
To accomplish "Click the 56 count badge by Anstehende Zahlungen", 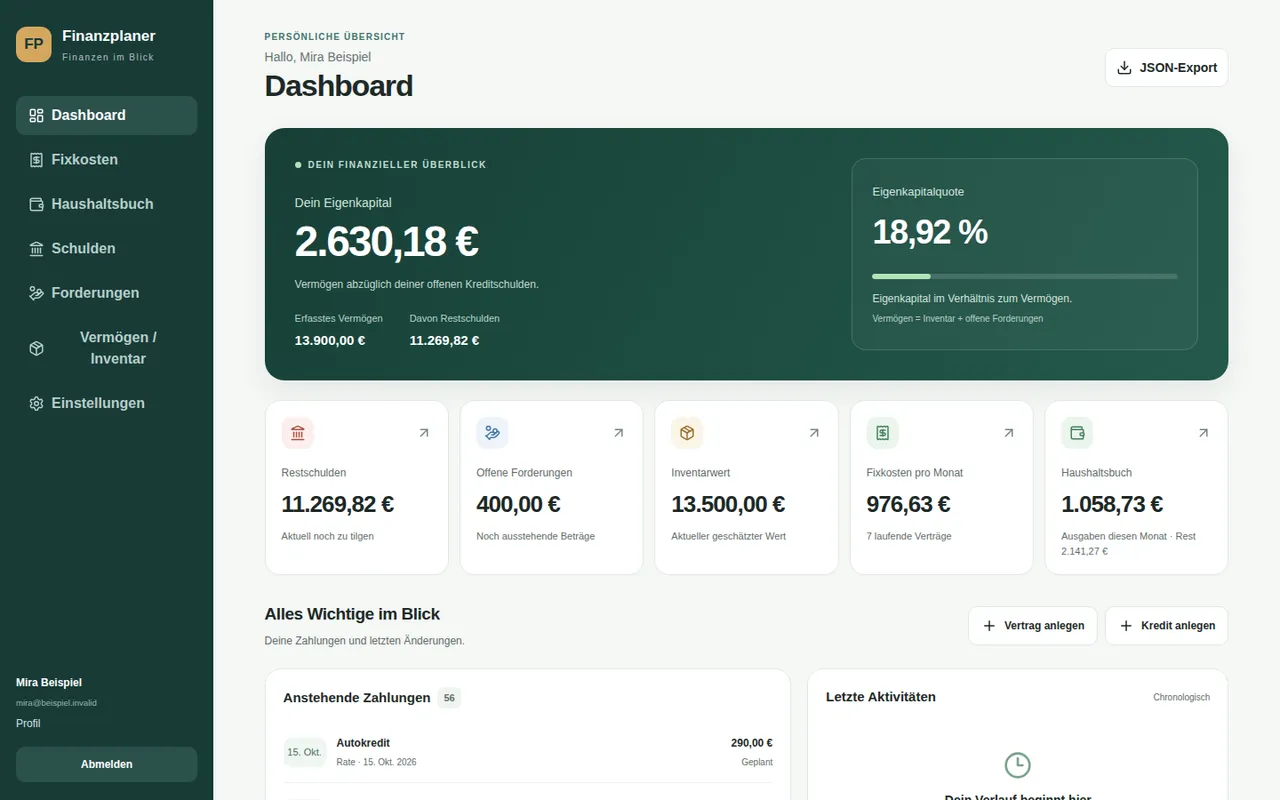I will tap(449, 698).
